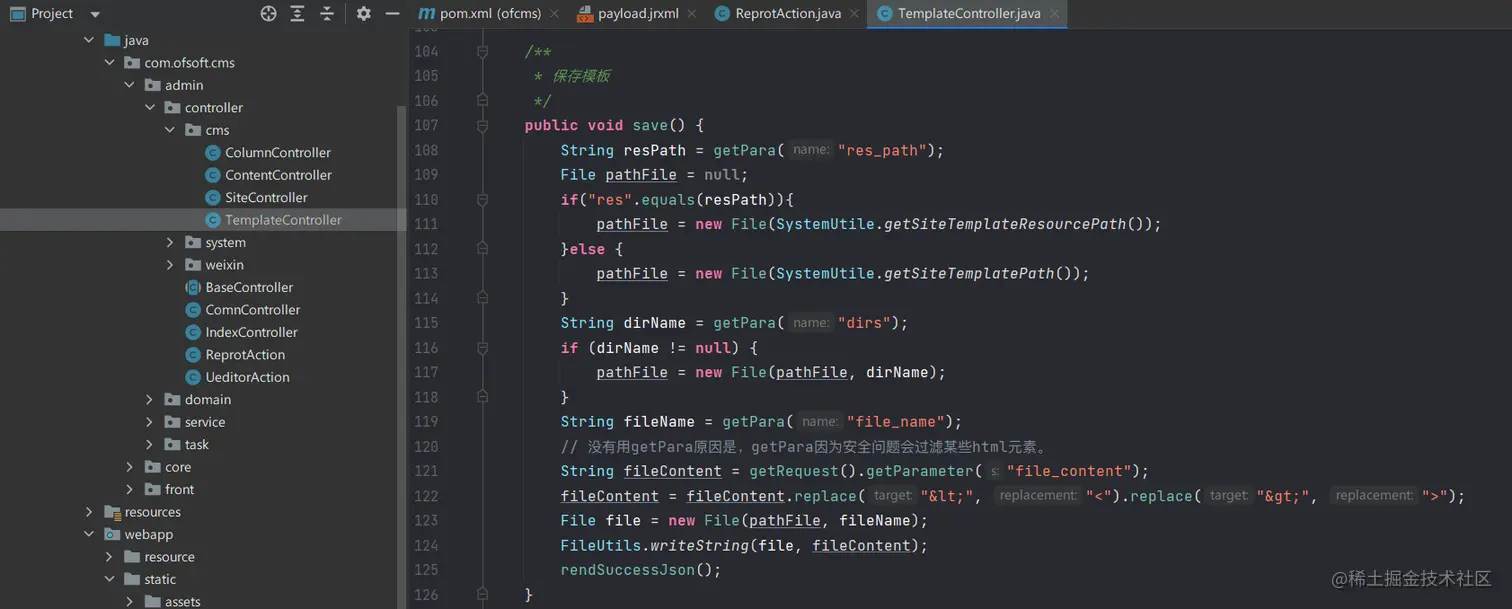
Task: Click the Collapse All icon in Project toolbar
Action: 327,13
